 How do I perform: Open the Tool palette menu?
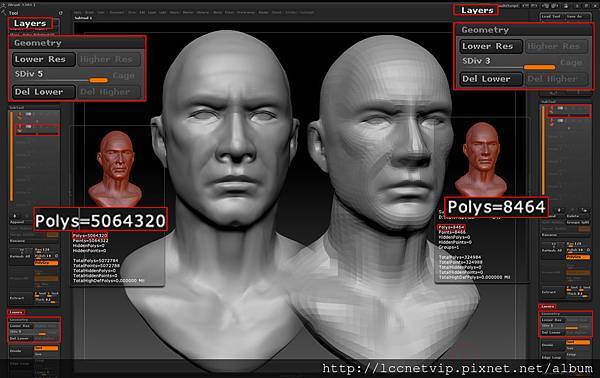(14, 13)
